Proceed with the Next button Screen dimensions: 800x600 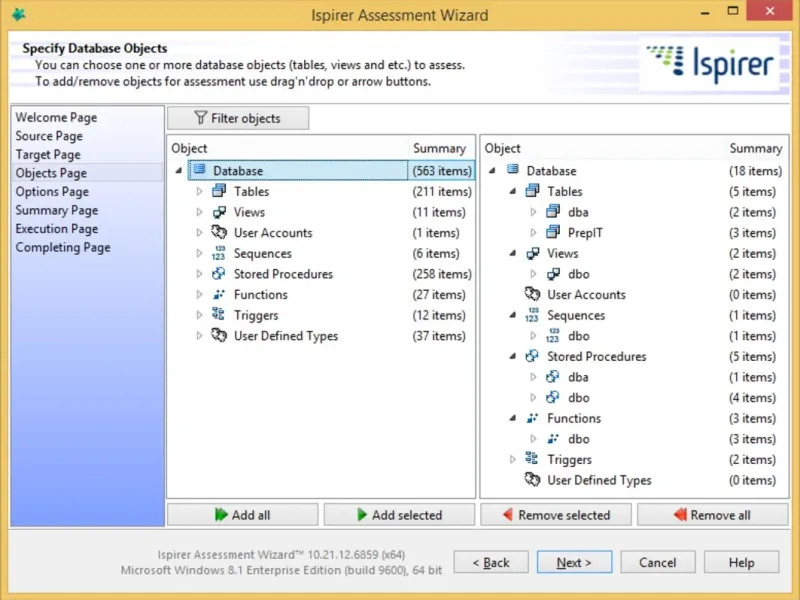(574, 562)
